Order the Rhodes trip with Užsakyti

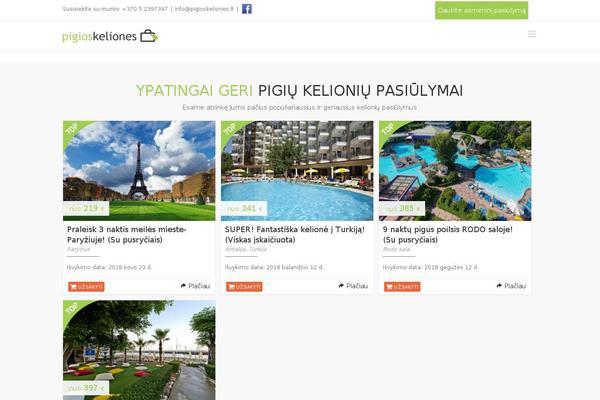pyautogui.click(x=402, y=287)
